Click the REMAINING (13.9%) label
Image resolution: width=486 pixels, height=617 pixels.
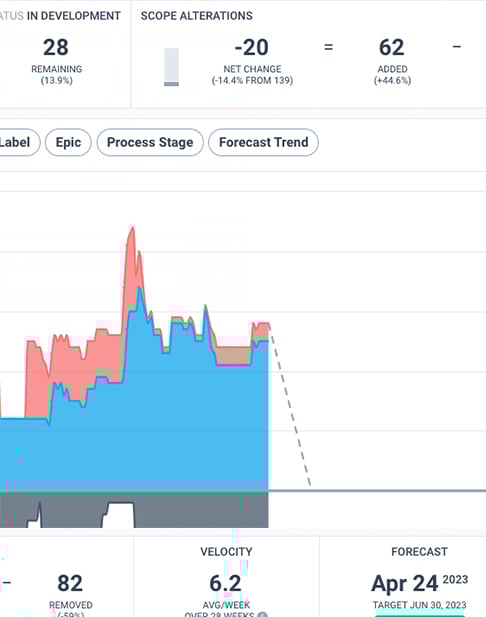tap(57, 75)
